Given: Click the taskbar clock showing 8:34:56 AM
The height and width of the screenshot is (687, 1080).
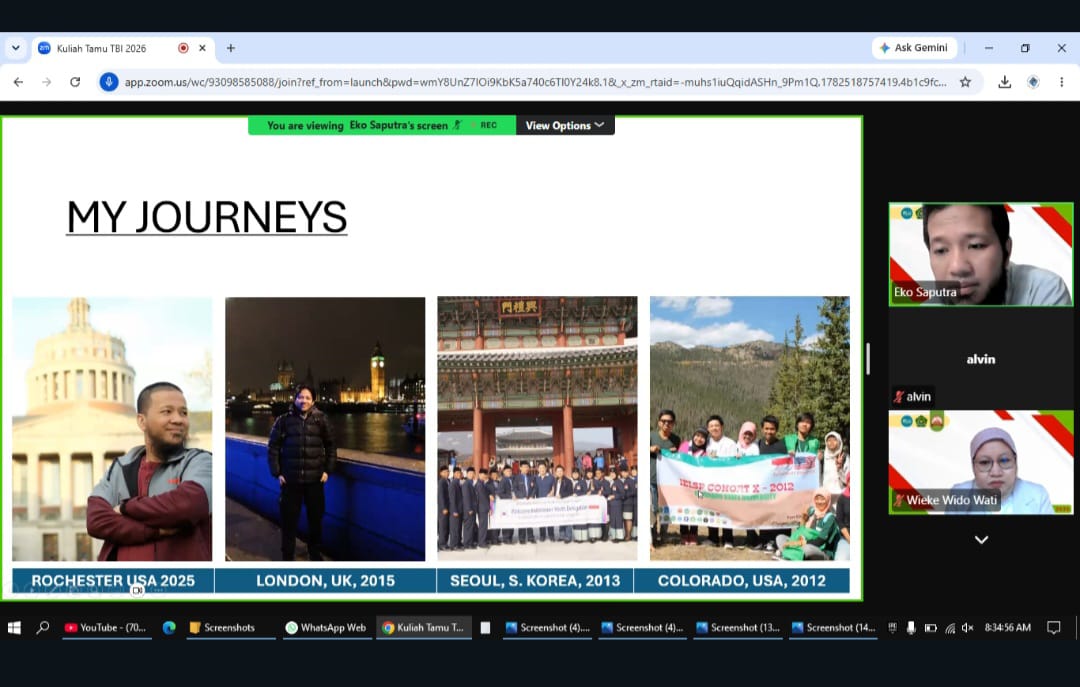Looking at the screenshot, I should [1008, 628].
